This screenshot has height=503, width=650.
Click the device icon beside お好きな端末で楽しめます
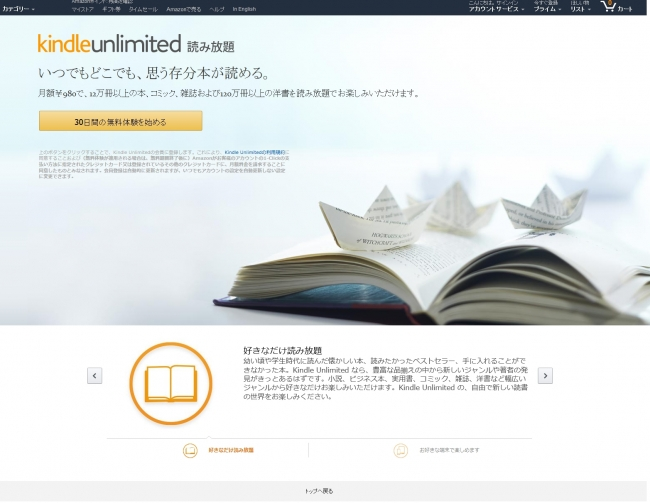400,450
